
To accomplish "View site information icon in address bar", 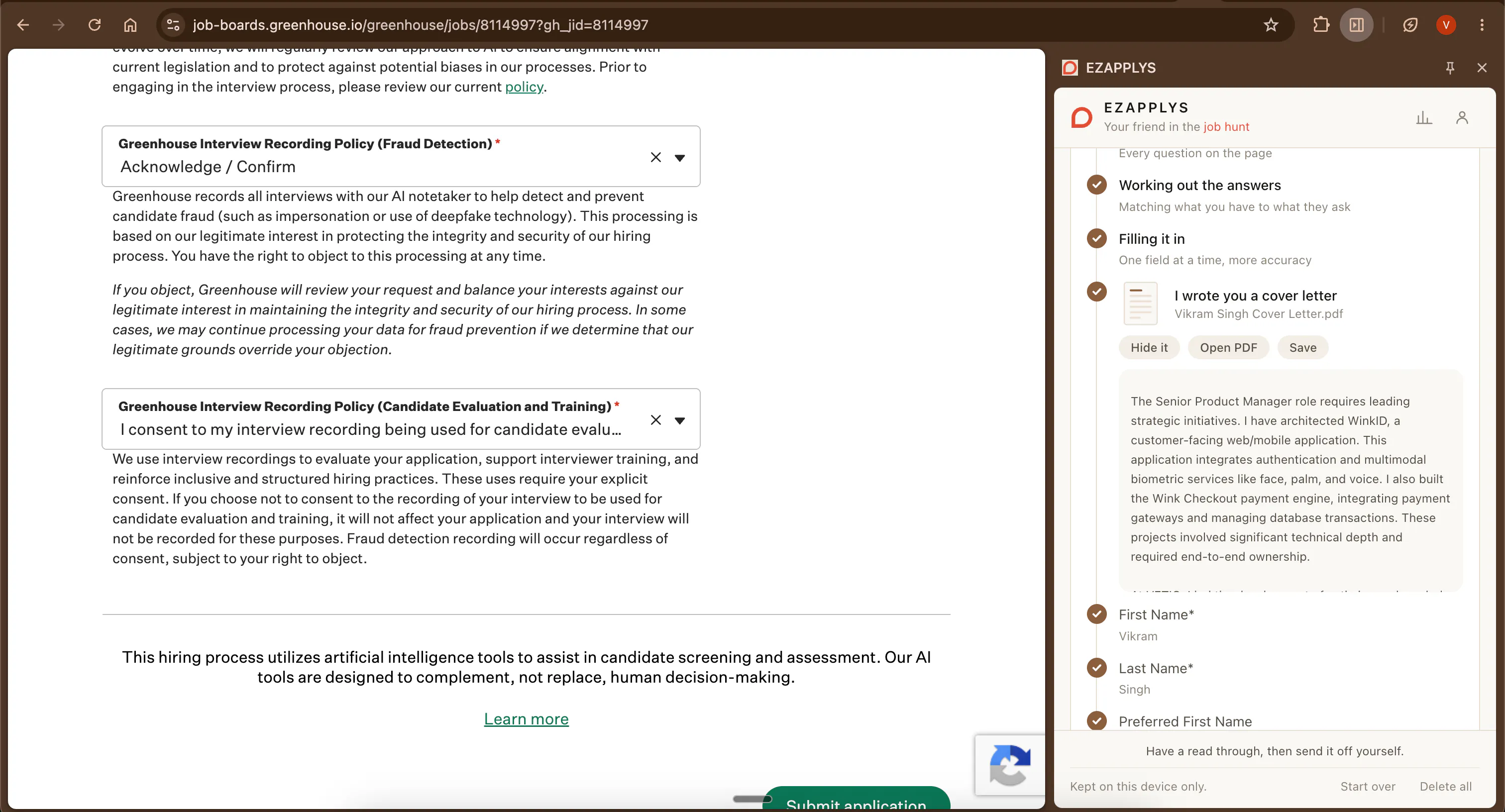I will 173,25.
